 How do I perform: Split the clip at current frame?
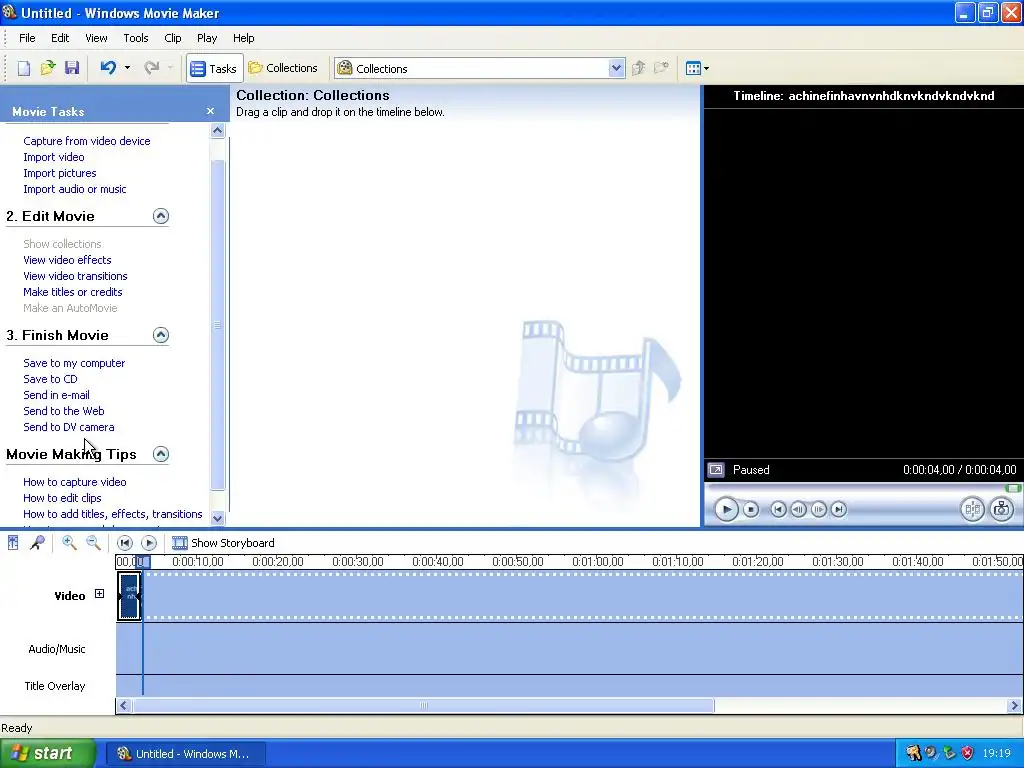972,509
